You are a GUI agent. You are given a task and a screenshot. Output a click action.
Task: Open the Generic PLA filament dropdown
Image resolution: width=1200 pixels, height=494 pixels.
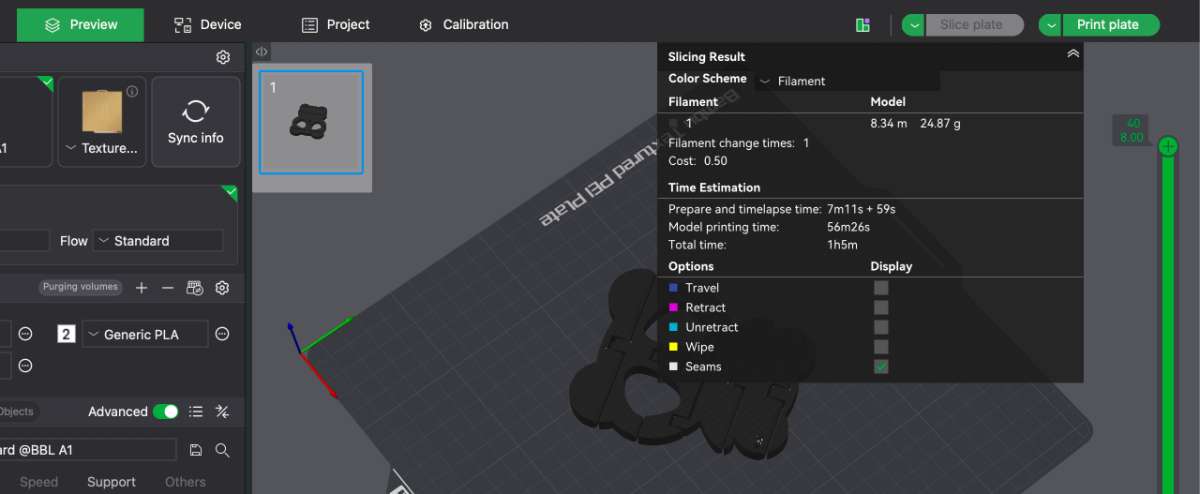tap(146, 334)
